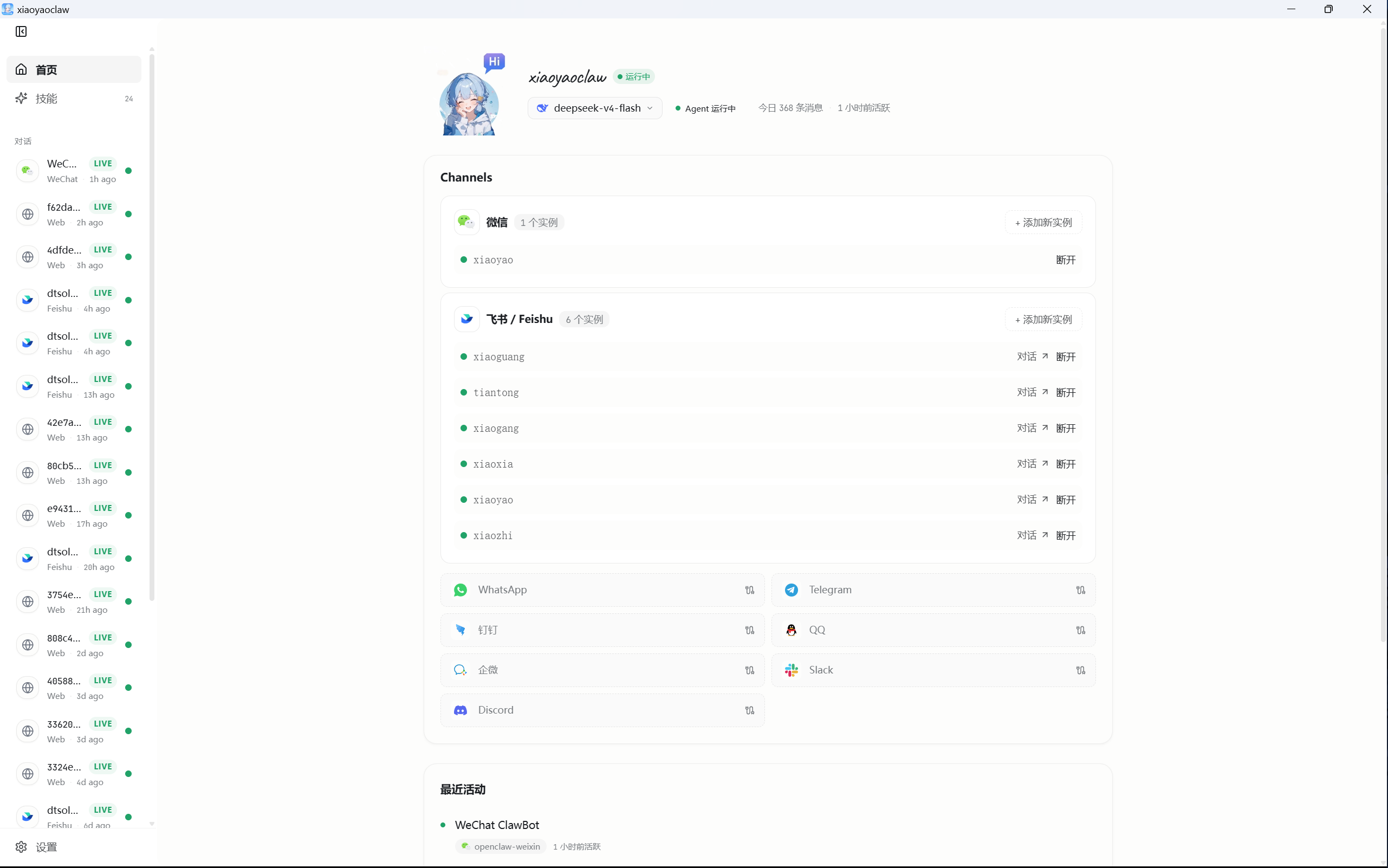Image resolution: width=1388 pixels, height=868 pixels.
Task: Disconnect the 微信 xiaoyao instance
Action: pyautogui.click(x=1066, y=260)
